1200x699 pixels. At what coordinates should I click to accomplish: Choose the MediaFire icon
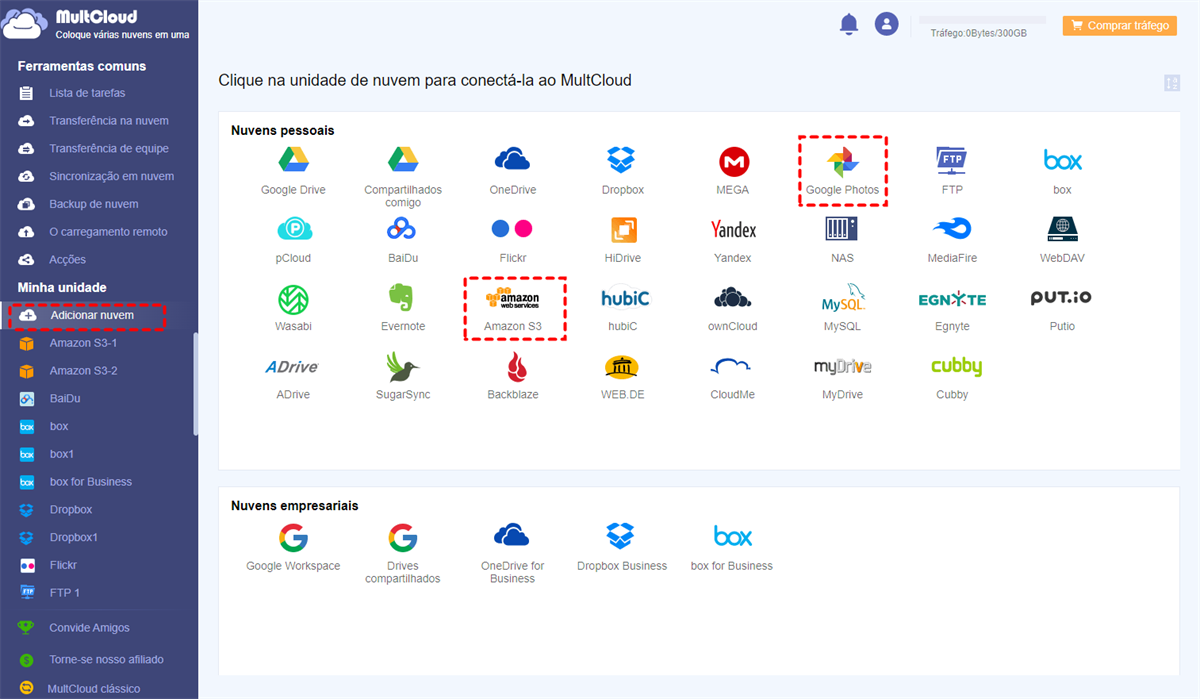click(x=952, y=229)
